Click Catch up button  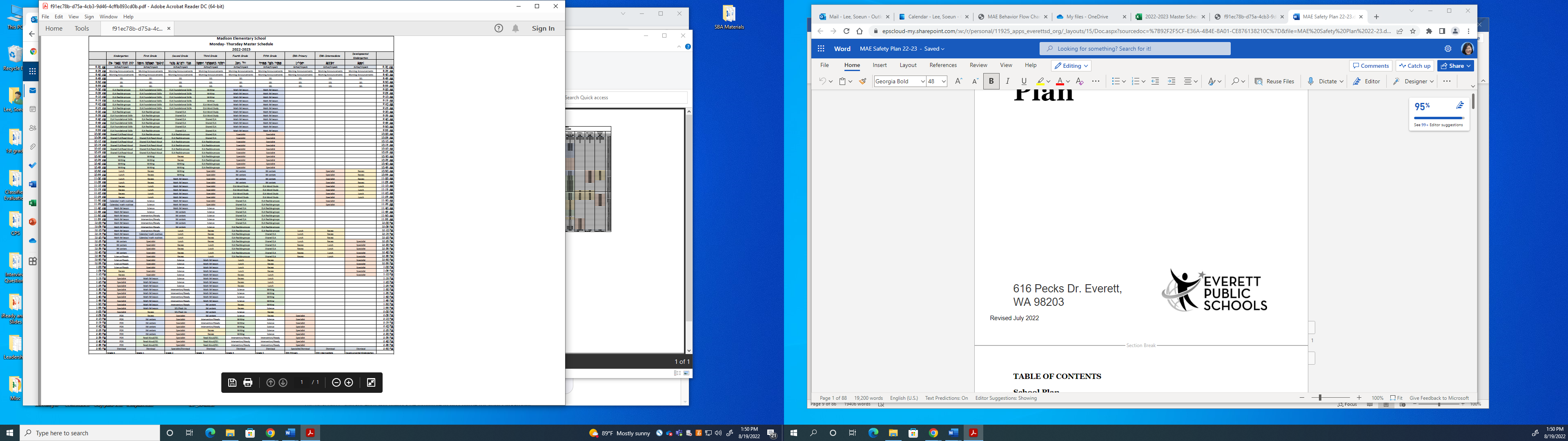click(1414, 66)
